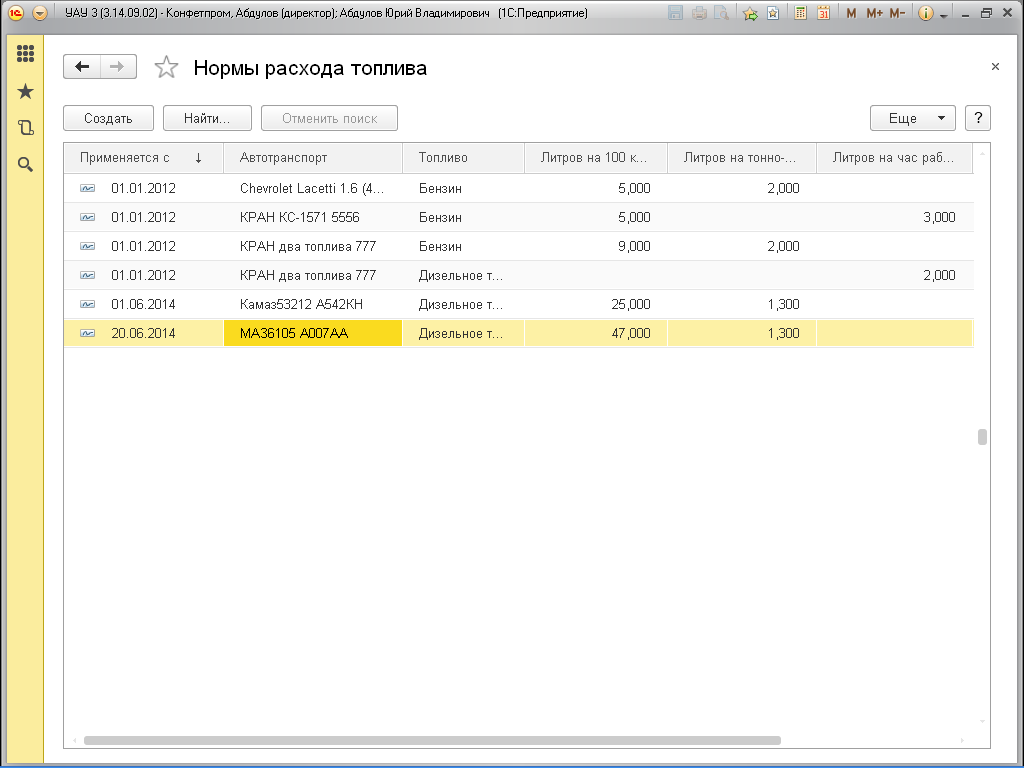Viewport: 1024px width, 768px height.
Task: Open the info icon in title bar
Action: click(925, 14)
